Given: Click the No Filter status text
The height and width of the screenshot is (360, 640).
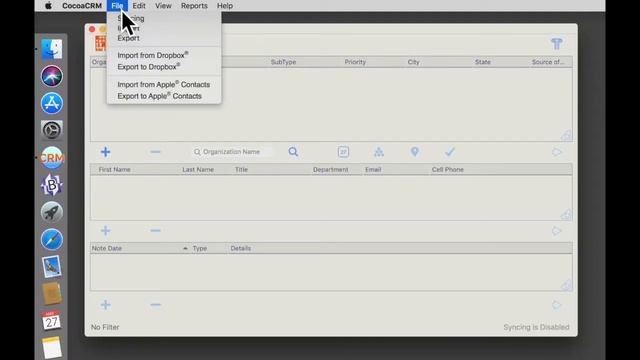Looking at the screenshot, I should [105, 327].
